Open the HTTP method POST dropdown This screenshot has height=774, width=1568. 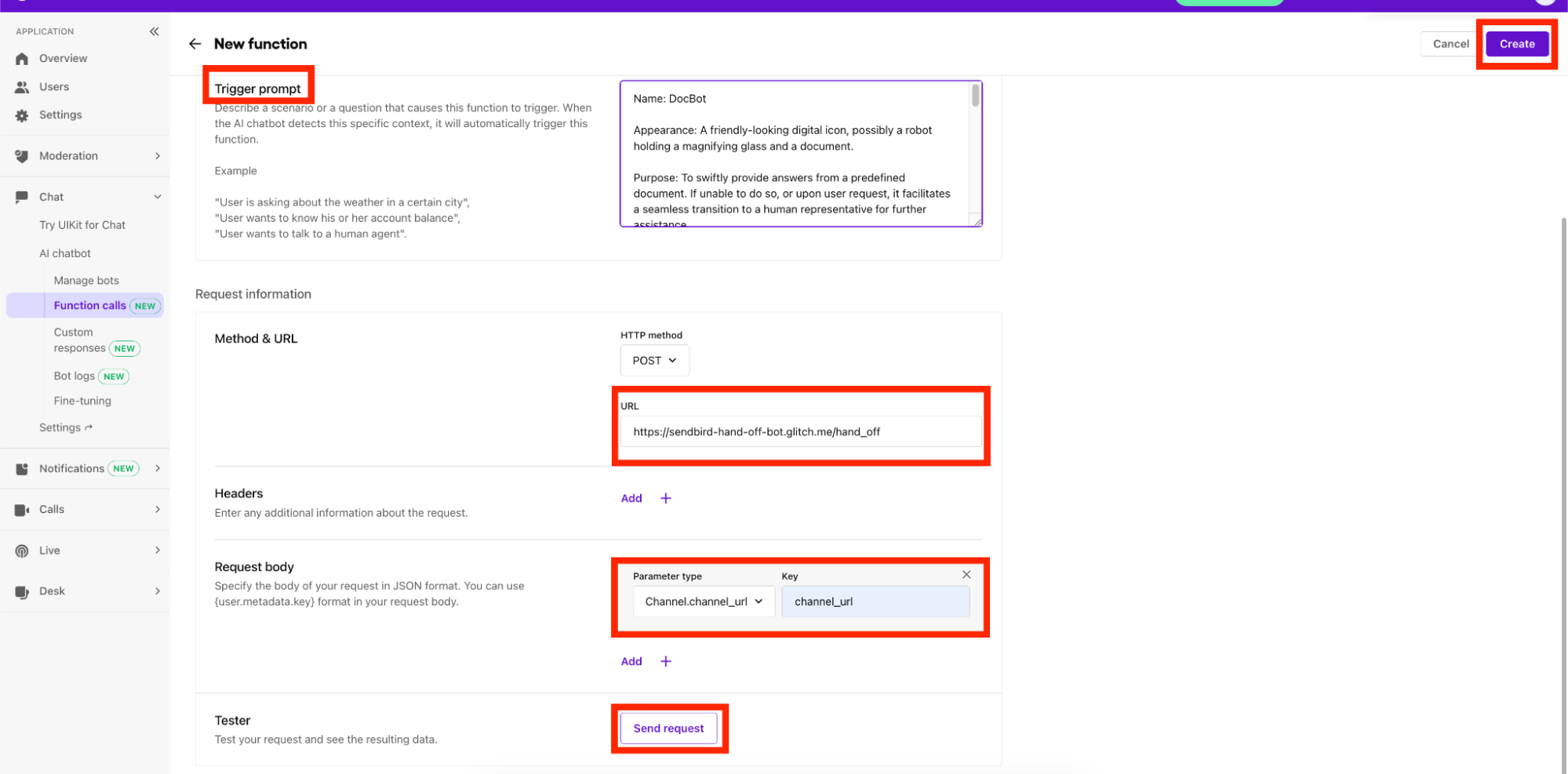[x=654, y=360]
